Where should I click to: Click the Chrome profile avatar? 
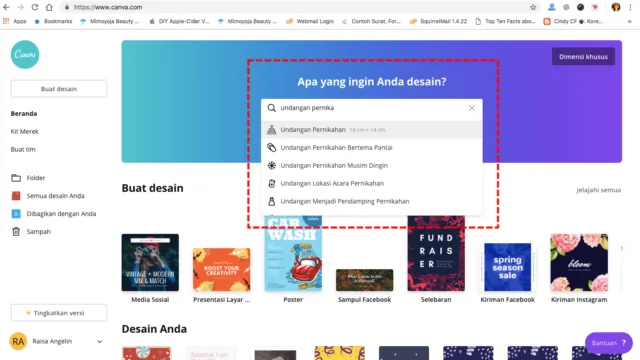[x=616, y=7]
